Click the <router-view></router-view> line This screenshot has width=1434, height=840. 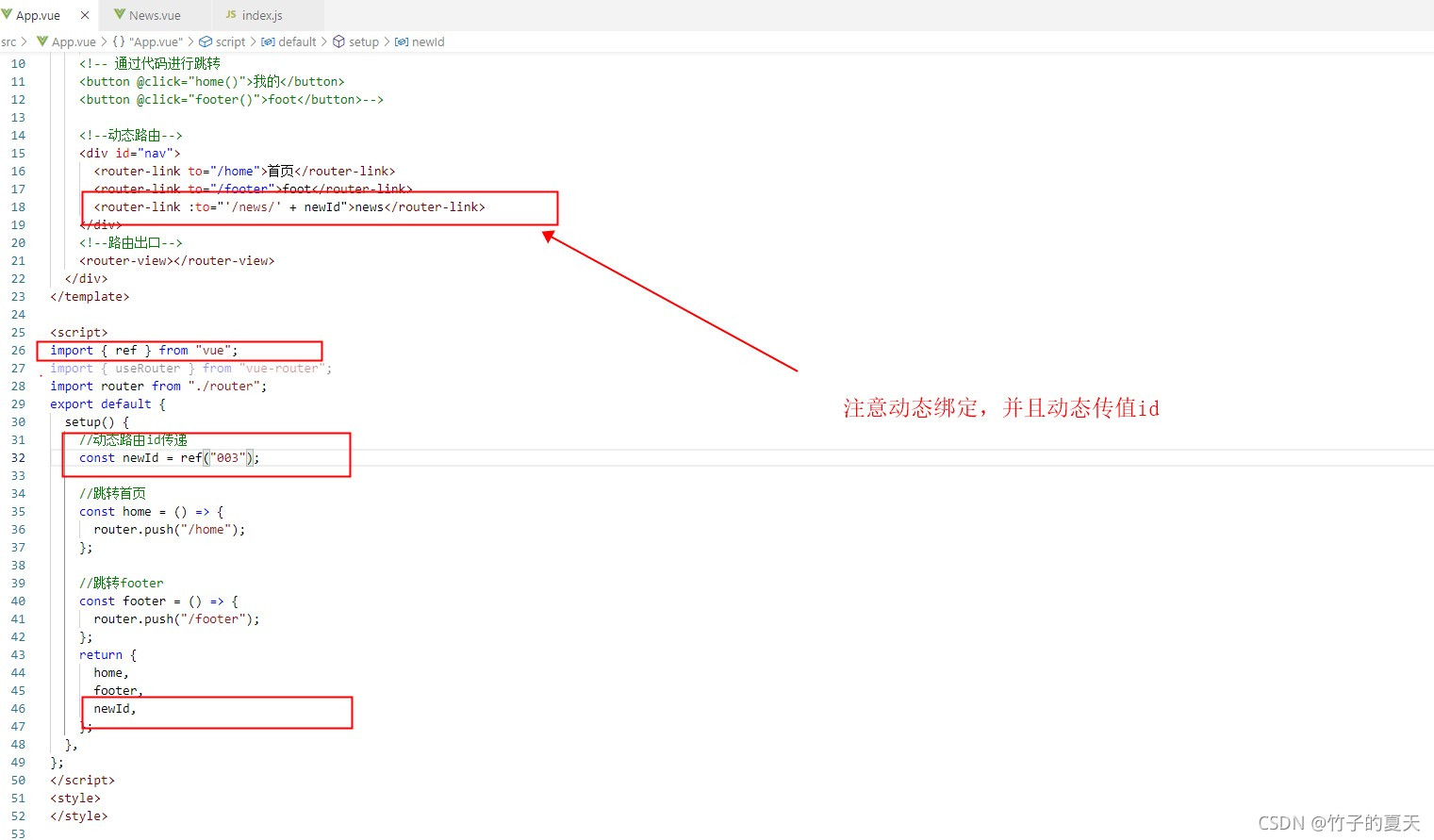click(176, 260)
